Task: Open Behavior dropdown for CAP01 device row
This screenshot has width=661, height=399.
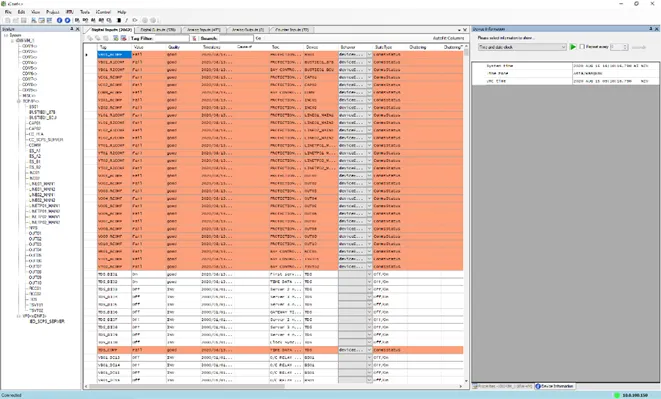Action: (x=369, y=77)
